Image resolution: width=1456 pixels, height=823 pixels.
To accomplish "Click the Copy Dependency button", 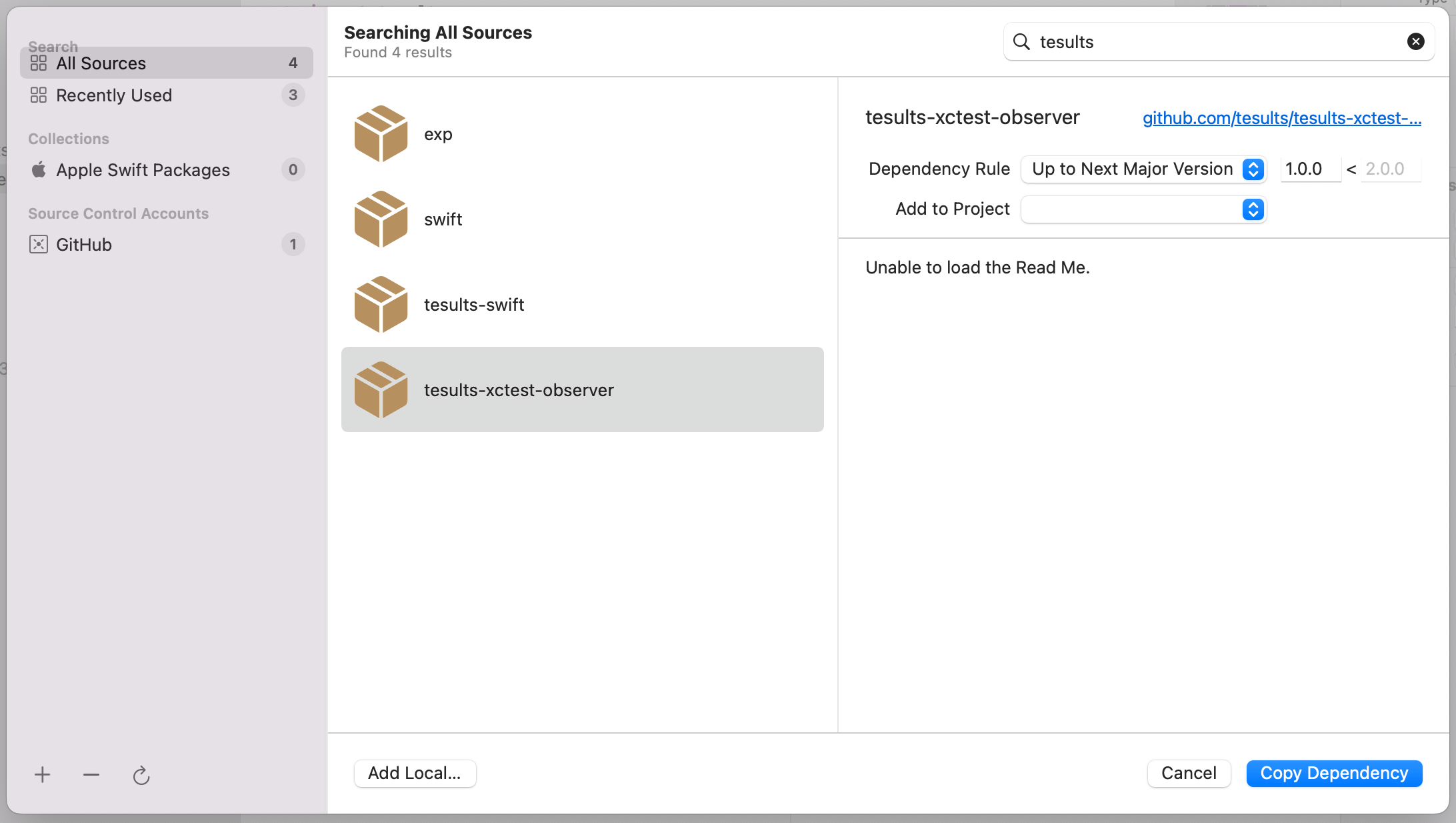I will (1334, 773).
